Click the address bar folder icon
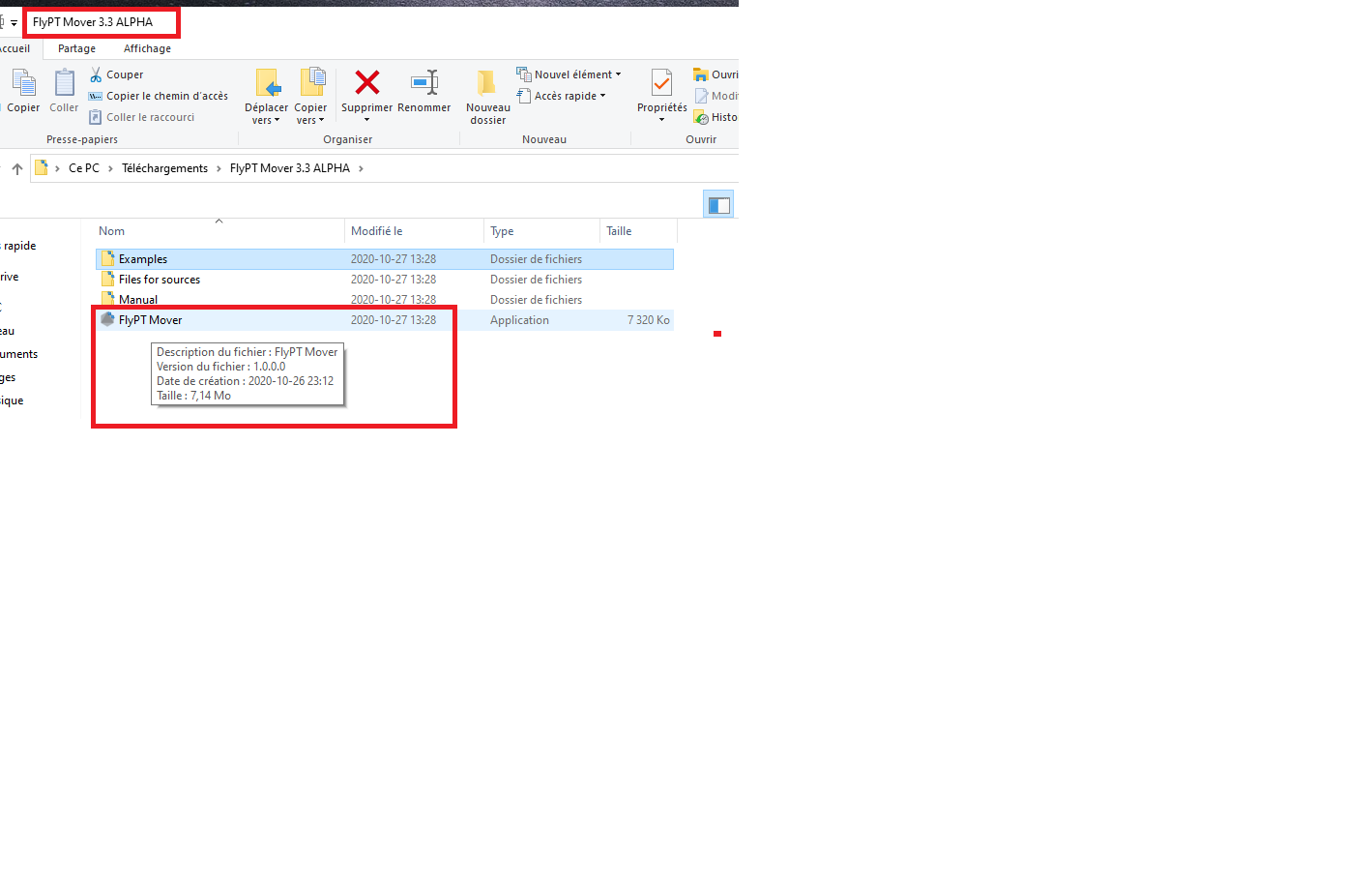 (x=42, y=167)
